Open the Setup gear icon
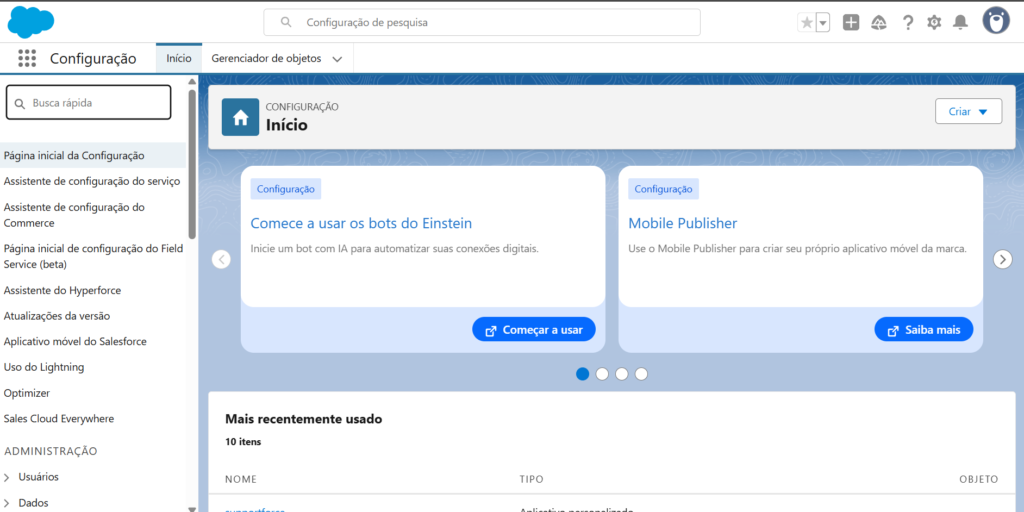The height and width of the screenshot is (512, 1024). tap(935, 23)
